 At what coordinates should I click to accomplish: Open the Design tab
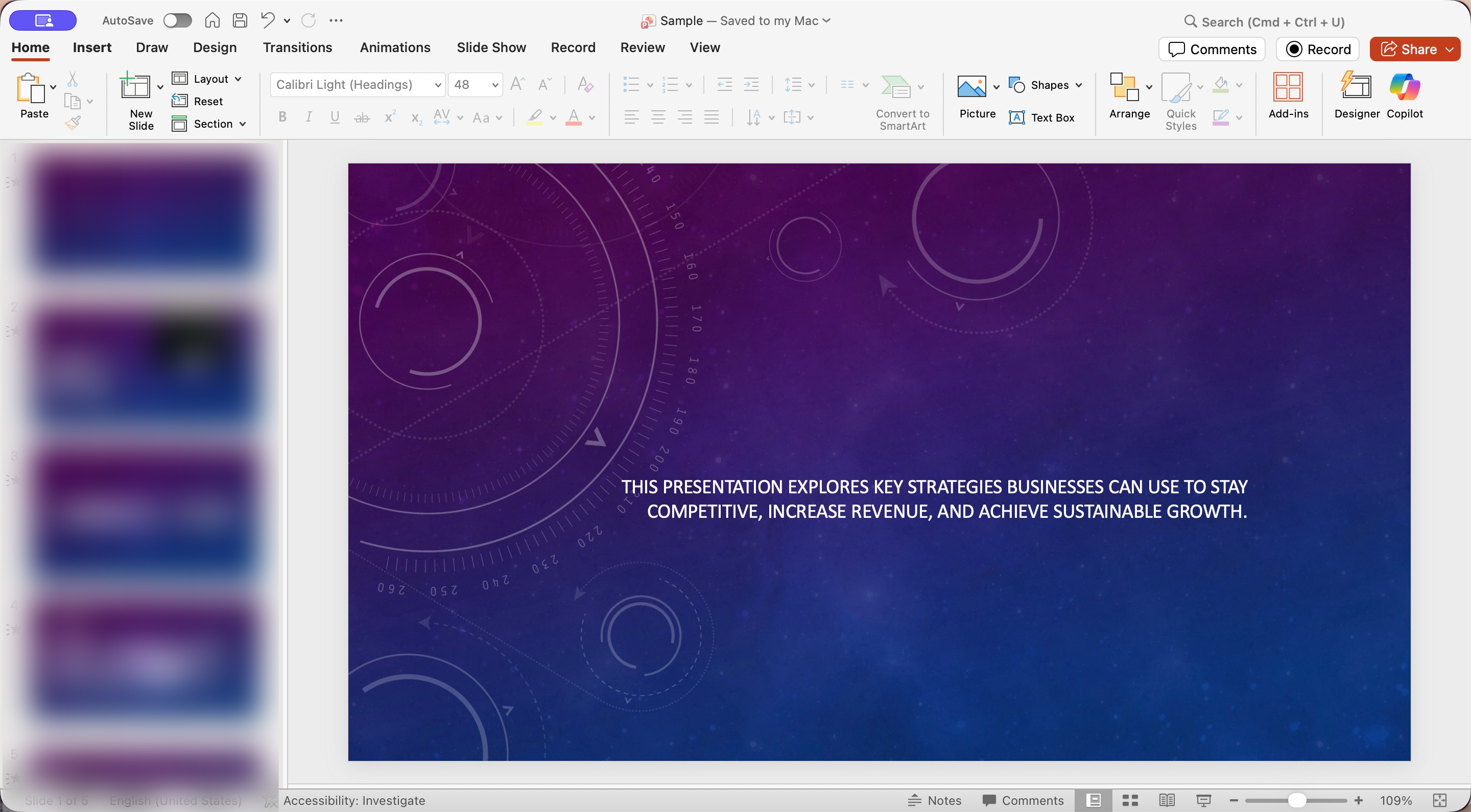pos(214,47)
